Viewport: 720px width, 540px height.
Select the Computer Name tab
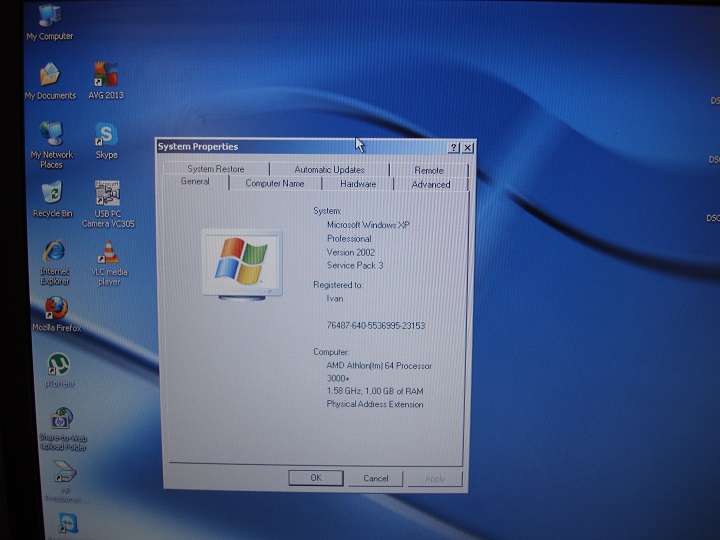pyautogui.click(x=275, y=184)
